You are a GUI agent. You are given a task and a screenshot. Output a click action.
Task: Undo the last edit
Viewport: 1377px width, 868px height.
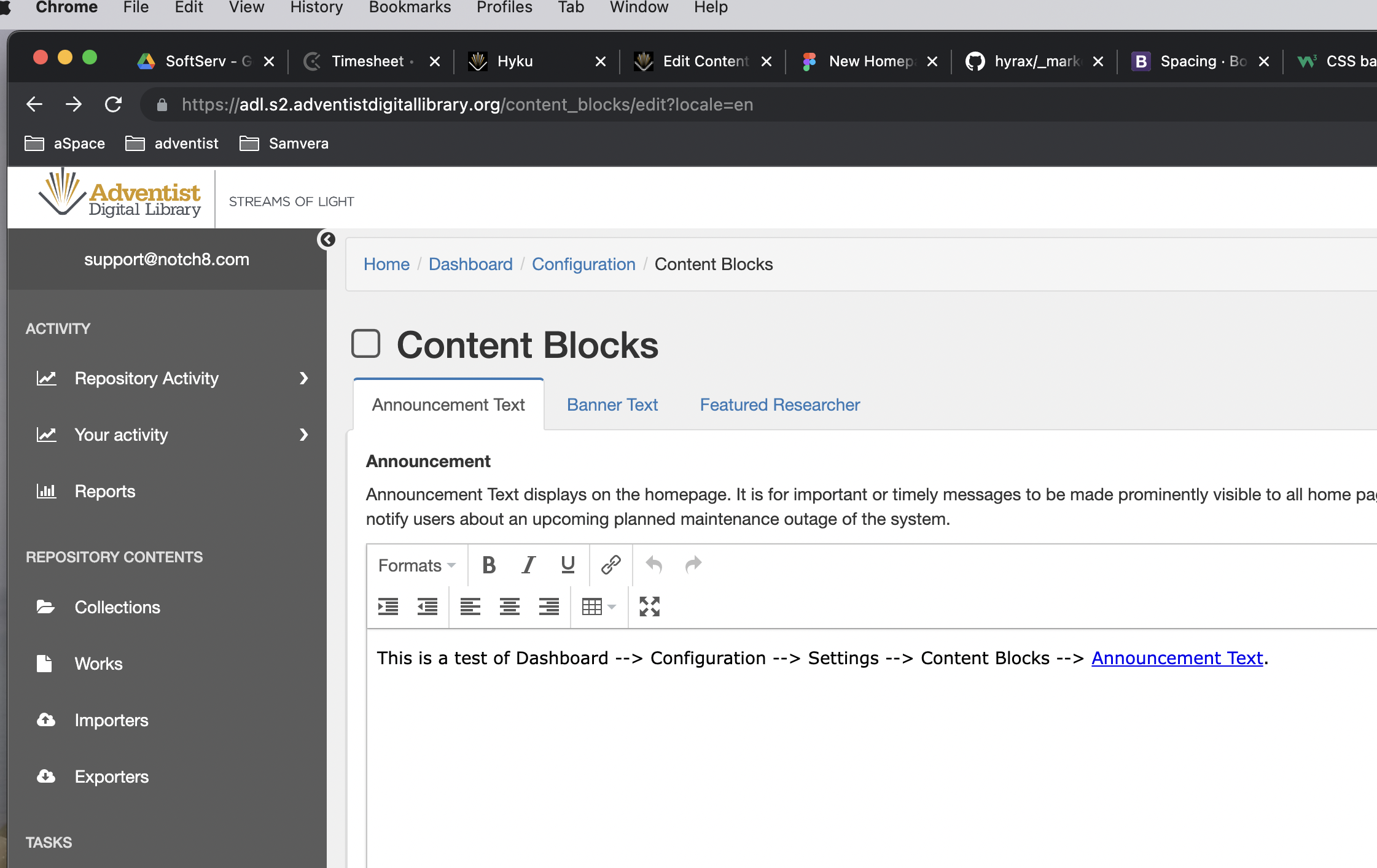tap(653, 565)
